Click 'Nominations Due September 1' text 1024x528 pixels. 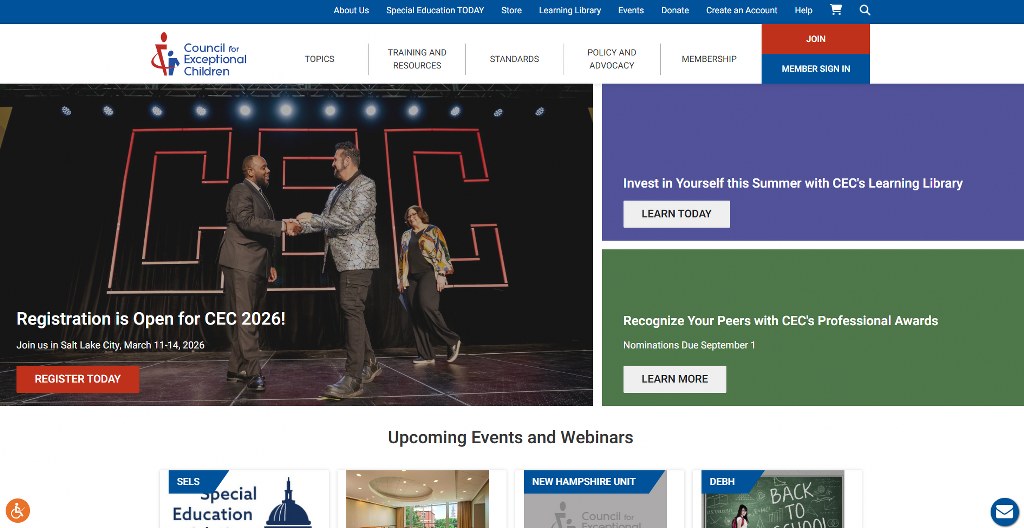(689, 345)
